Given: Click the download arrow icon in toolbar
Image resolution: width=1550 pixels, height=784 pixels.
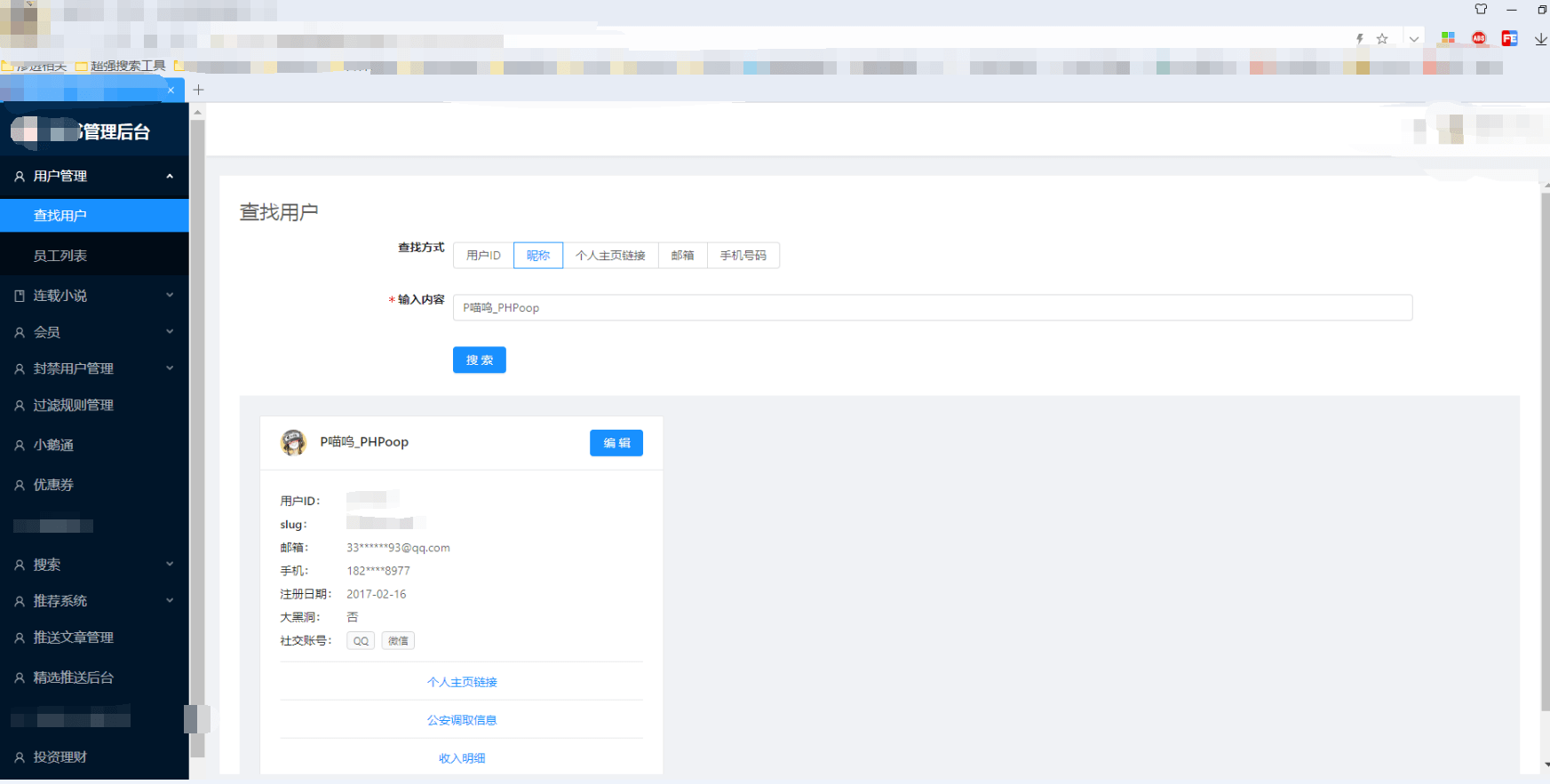Looking at the screenshot, I should pyautogui.click(x=1540, y=39).
